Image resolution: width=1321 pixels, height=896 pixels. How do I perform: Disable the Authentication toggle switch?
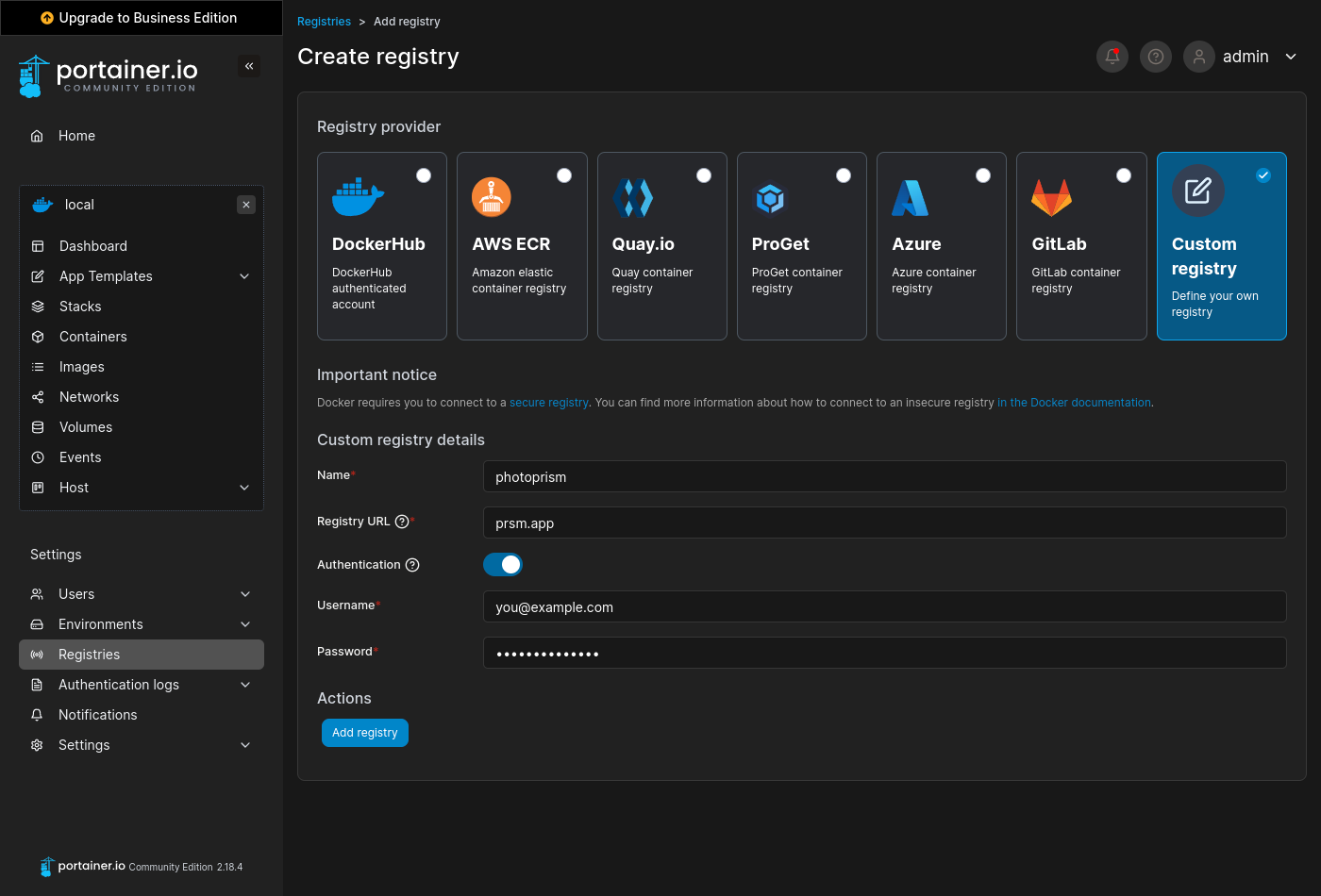coord(503,565)
